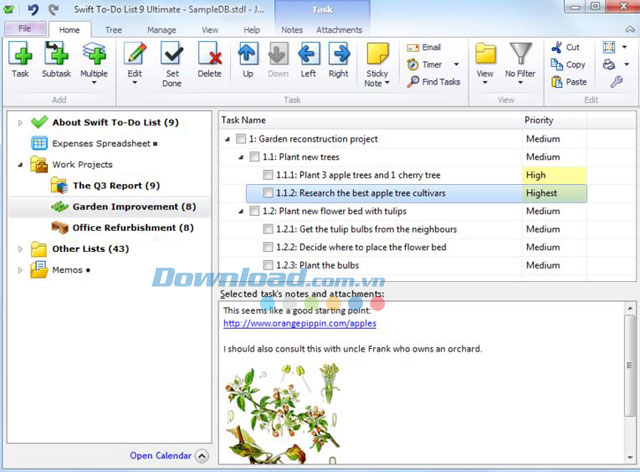Check the Plant new trees checkbox
The width and height of the screenshot is (640, 472).
pos(254,157)
